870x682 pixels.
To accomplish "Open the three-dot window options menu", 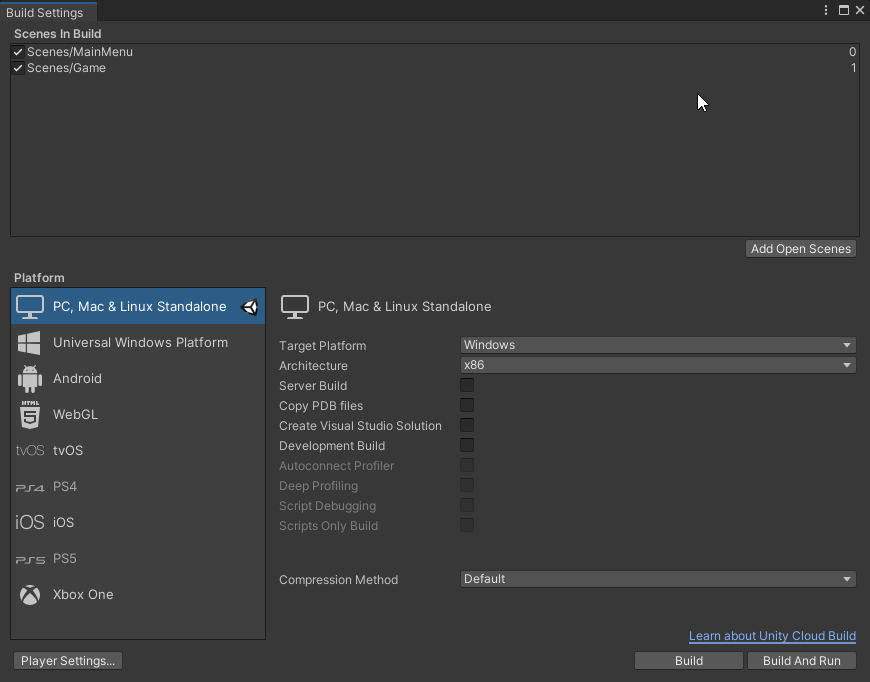I will [826, 10].
